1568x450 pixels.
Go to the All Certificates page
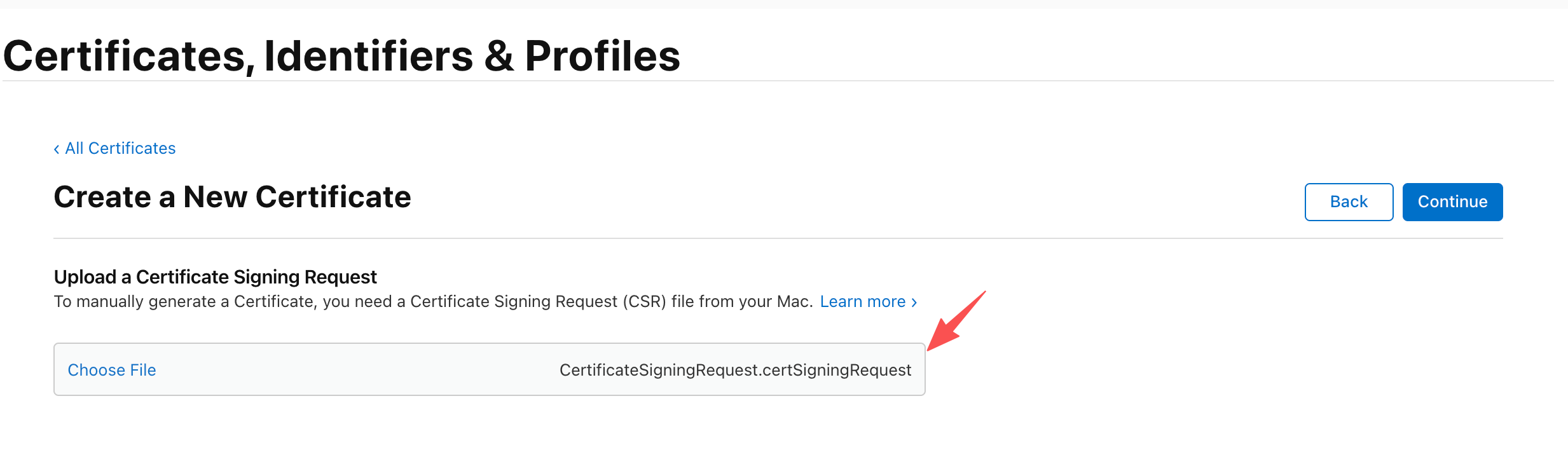pyautogui.click(x=120, y=149)
